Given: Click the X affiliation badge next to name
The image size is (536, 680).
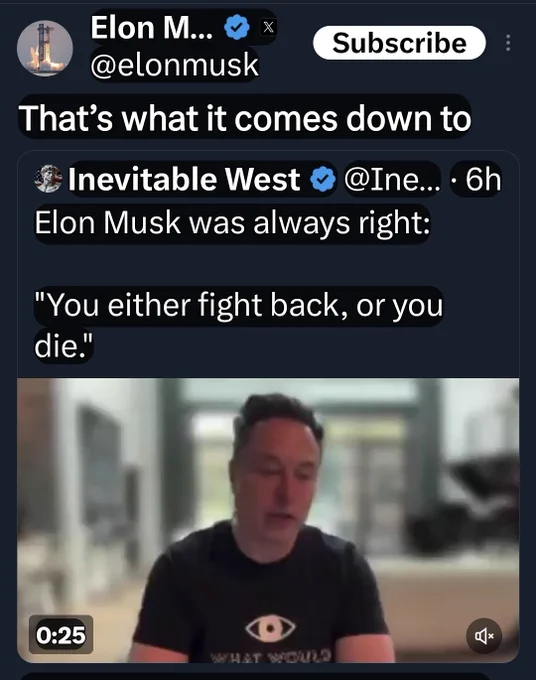Looking at the screenshot, I should (268, 27).
